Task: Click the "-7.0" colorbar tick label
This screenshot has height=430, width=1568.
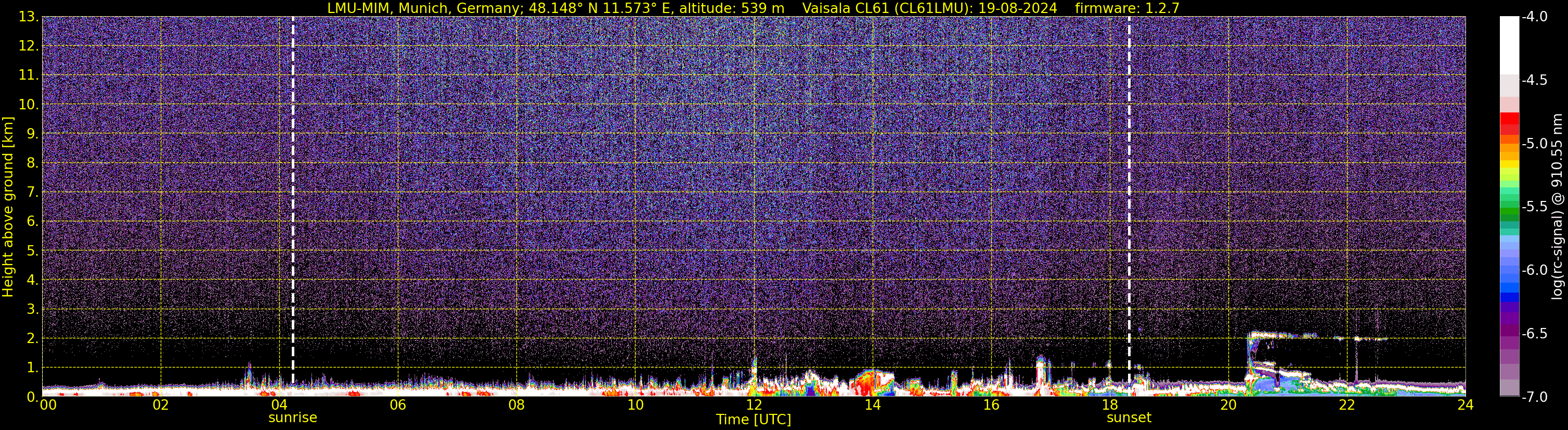Action: (x=1535, y=397)
